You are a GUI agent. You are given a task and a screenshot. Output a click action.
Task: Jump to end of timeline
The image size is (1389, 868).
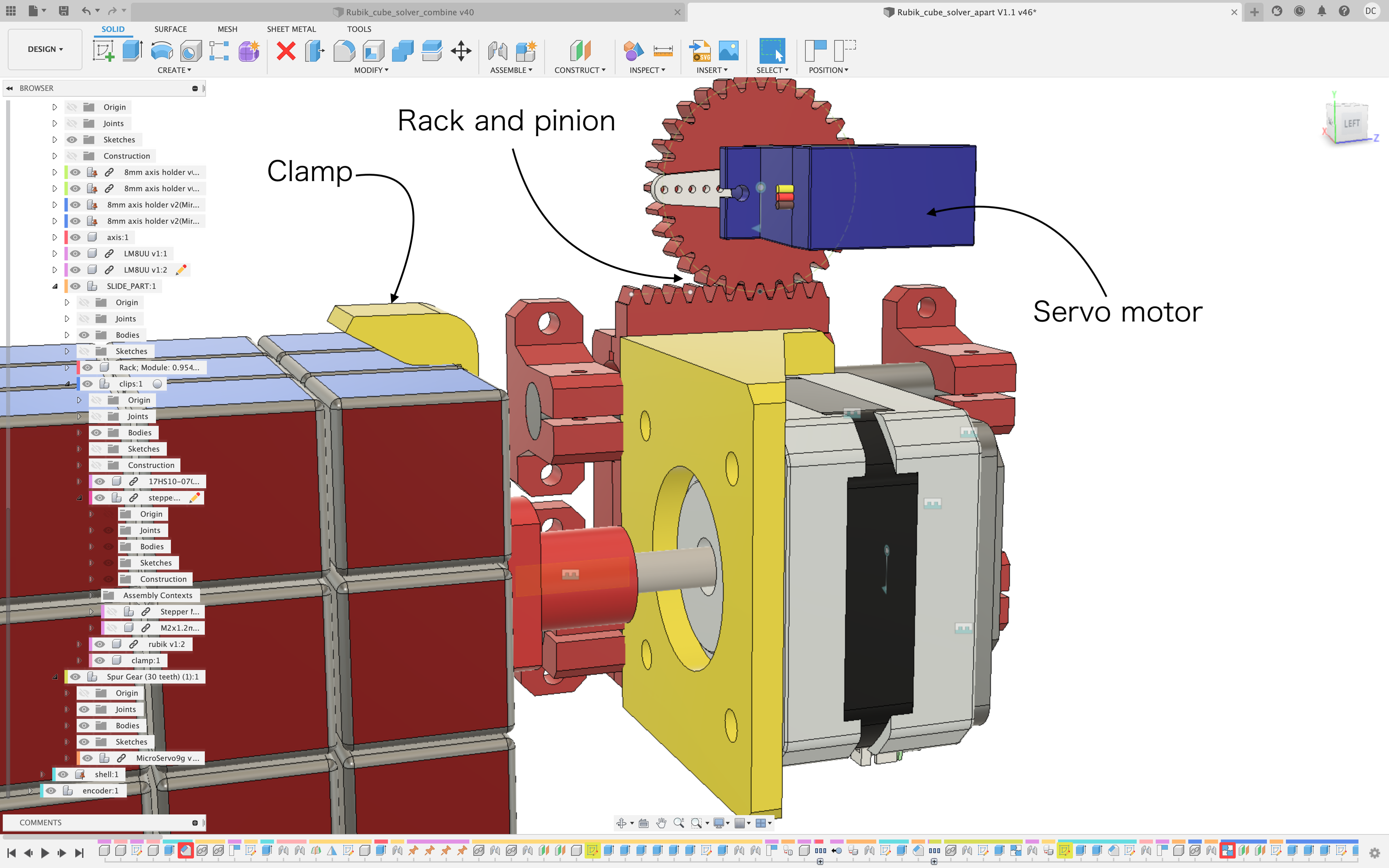click(79, 853)
